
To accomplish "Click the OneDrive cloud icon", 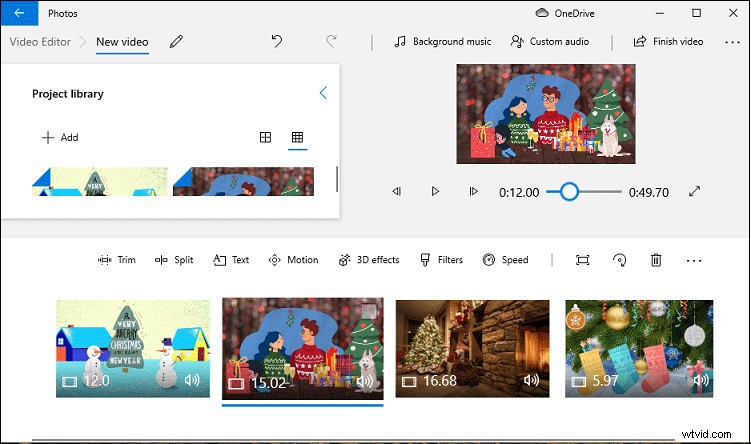I will point(542,13).
